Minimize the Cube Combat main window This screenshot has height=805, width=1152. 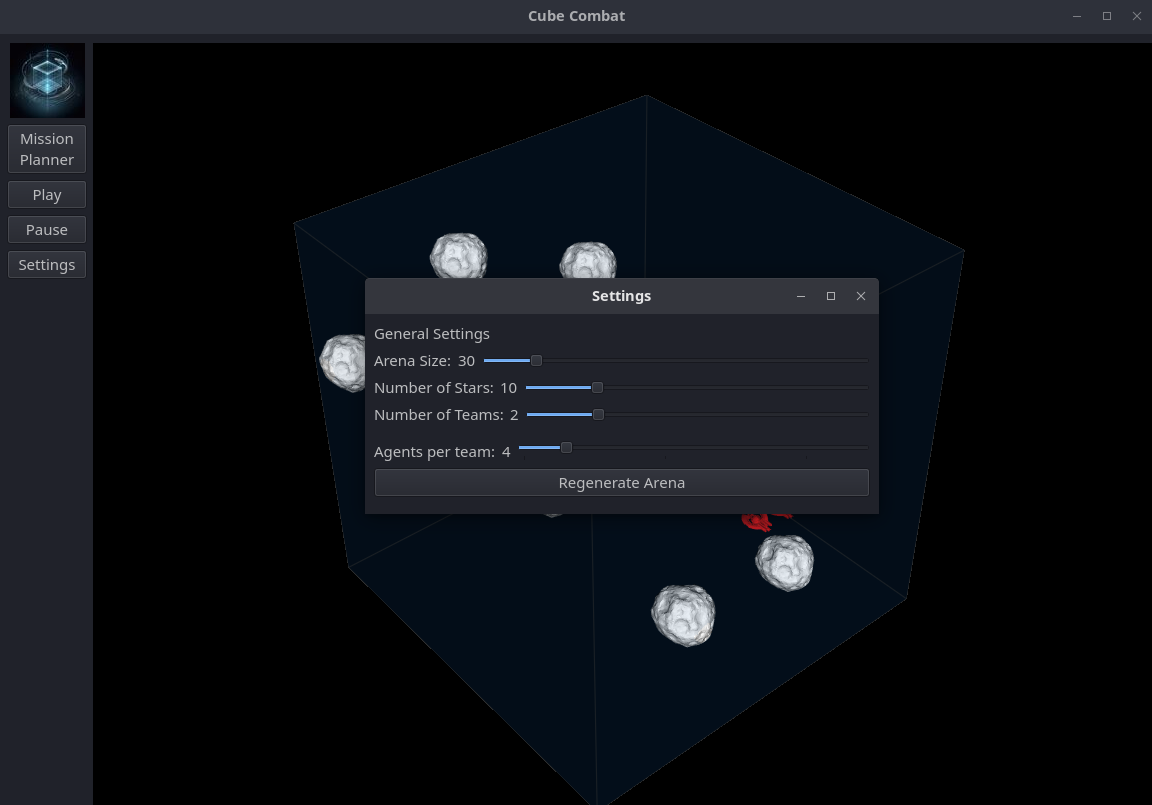coord(1077,16)
